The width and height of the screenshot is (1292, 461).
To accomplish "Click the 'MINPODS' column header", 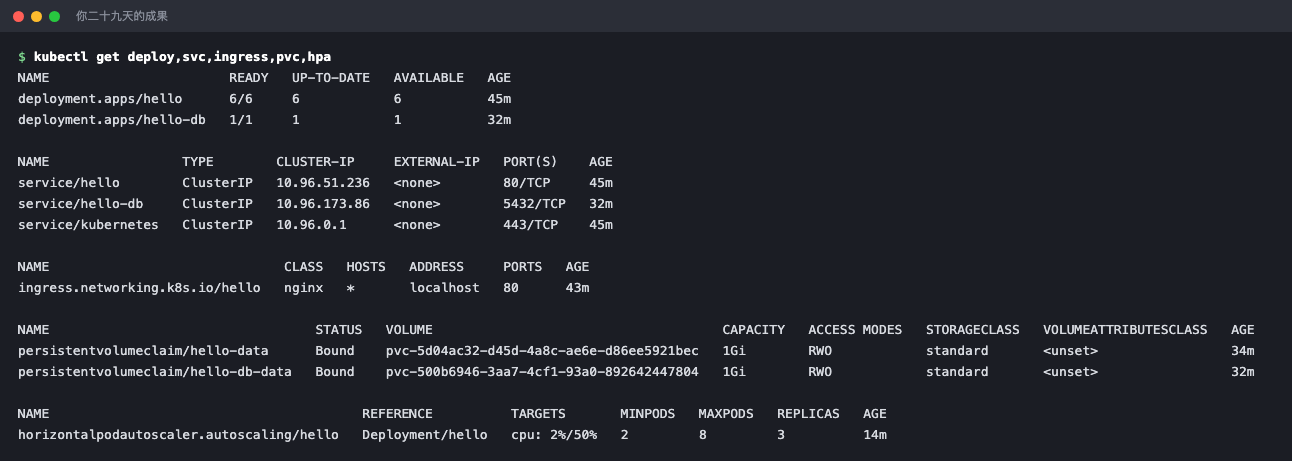I will pyautogui.click(x=647, y=414).
